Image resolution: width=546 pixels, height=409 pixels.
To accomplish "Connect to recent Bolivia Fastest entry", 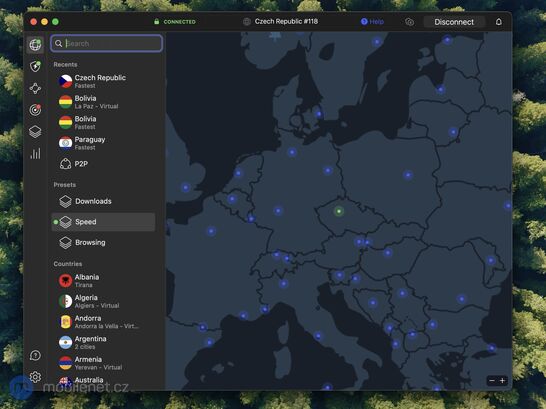I will pos(103,123).
